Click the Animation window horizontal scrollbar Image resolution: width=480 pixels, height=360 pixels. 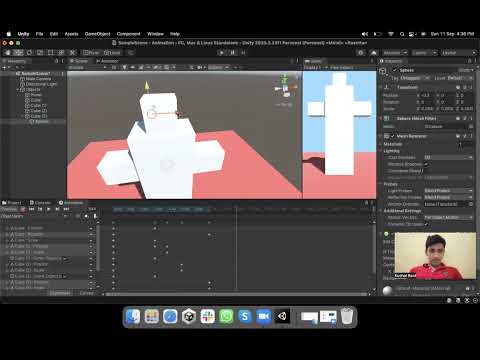coord(237,294)
